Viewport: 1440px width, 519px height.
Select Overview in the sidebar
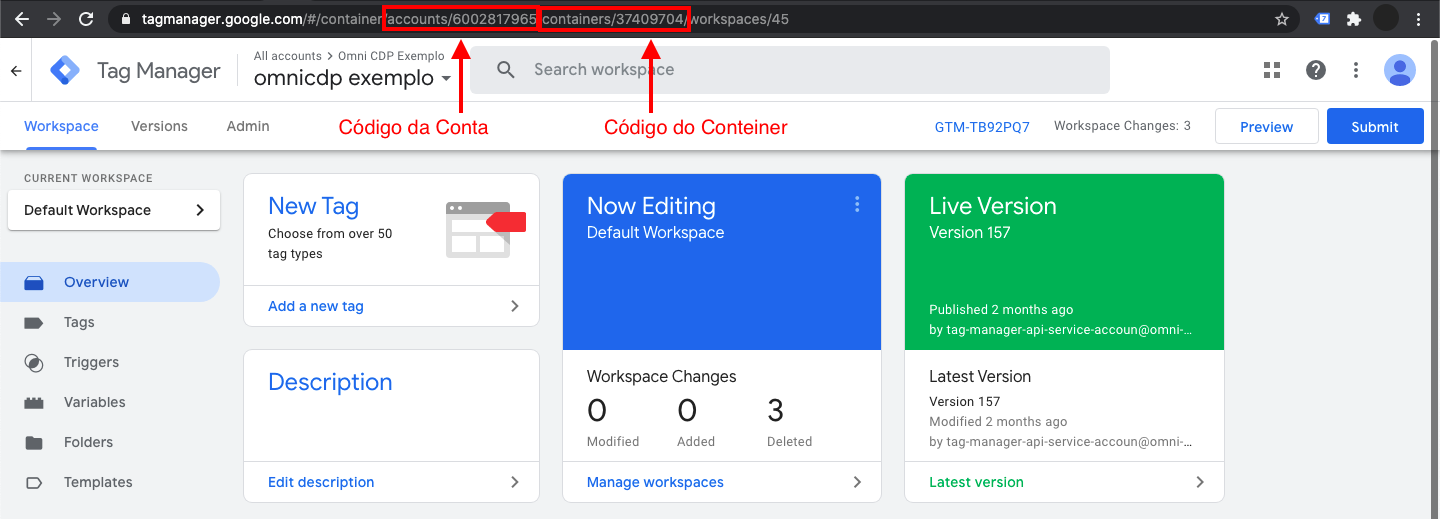pos(110,282)
